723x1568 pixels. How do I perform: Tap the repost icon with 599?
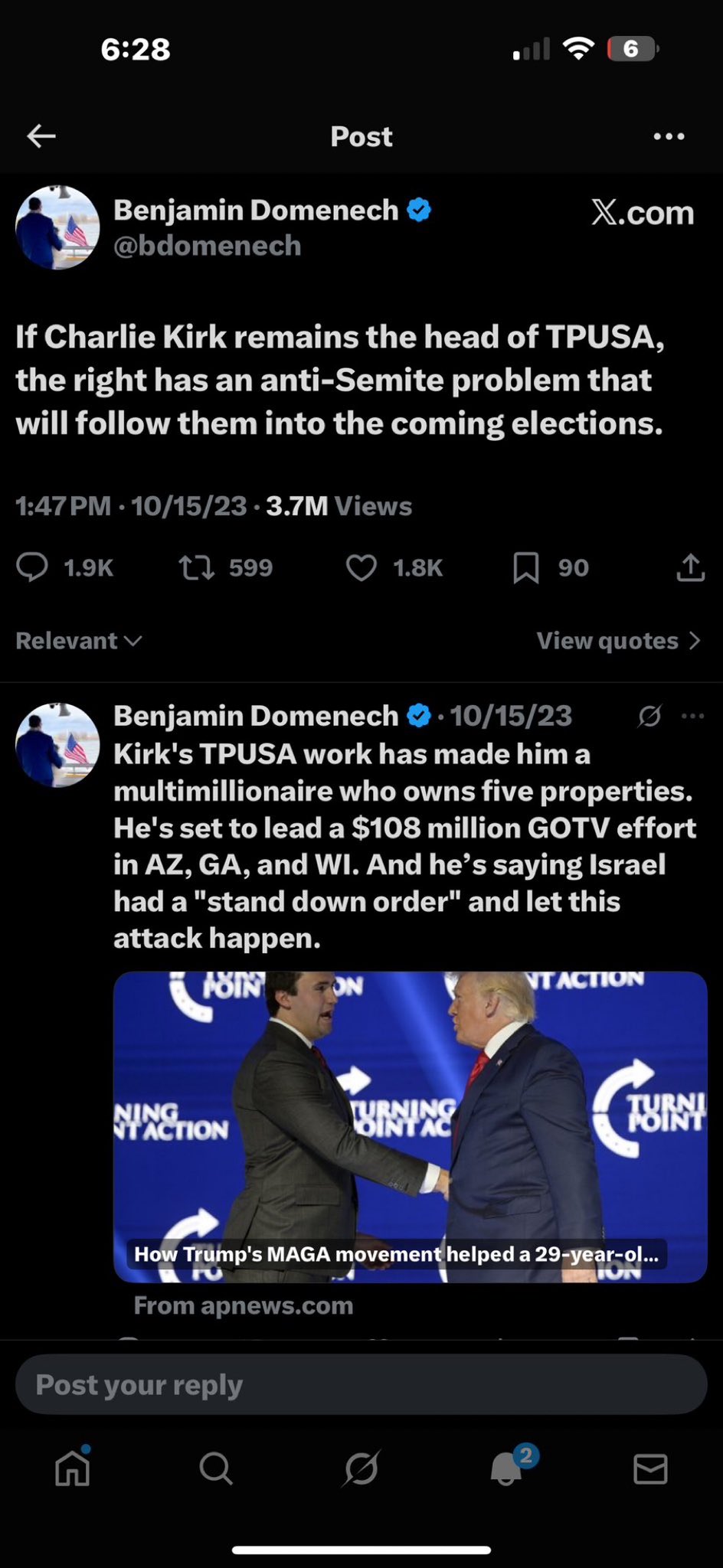(197, 567)
